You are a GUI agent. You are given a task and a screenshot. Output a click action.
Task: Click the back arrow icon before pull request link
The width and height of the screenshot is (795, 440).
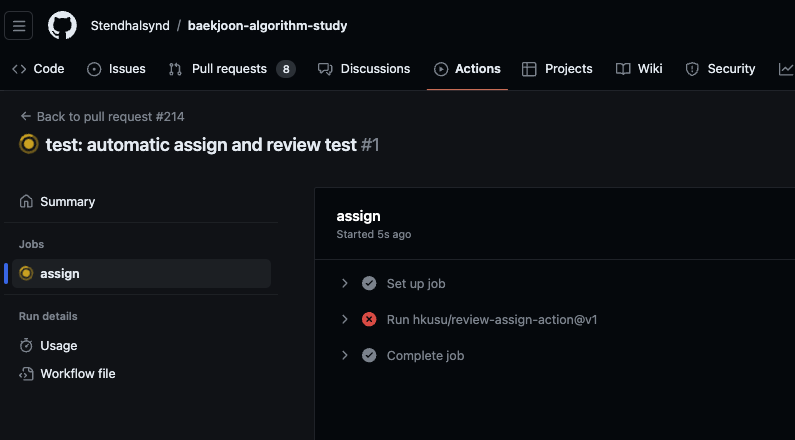(x=25, y=117)
